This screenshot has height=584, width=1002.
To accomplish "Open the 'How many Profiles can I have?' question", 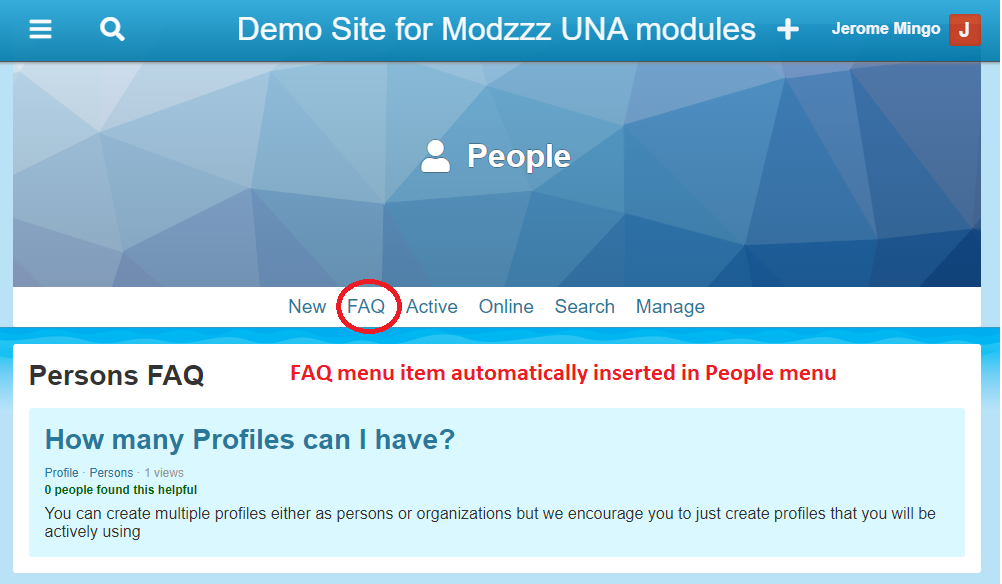I will pos(250,439).
